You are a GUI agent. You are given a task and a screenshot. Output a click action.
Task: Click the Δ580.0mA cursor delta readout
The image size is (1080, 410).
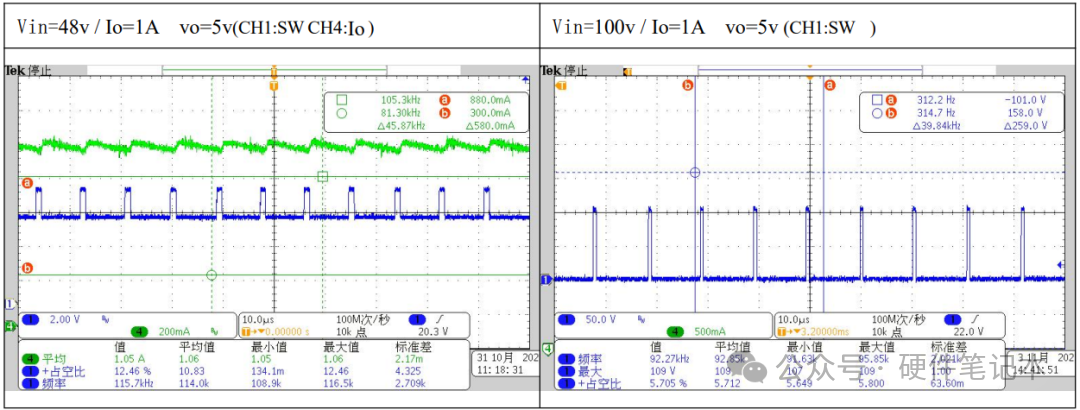[x=490, y=125]
